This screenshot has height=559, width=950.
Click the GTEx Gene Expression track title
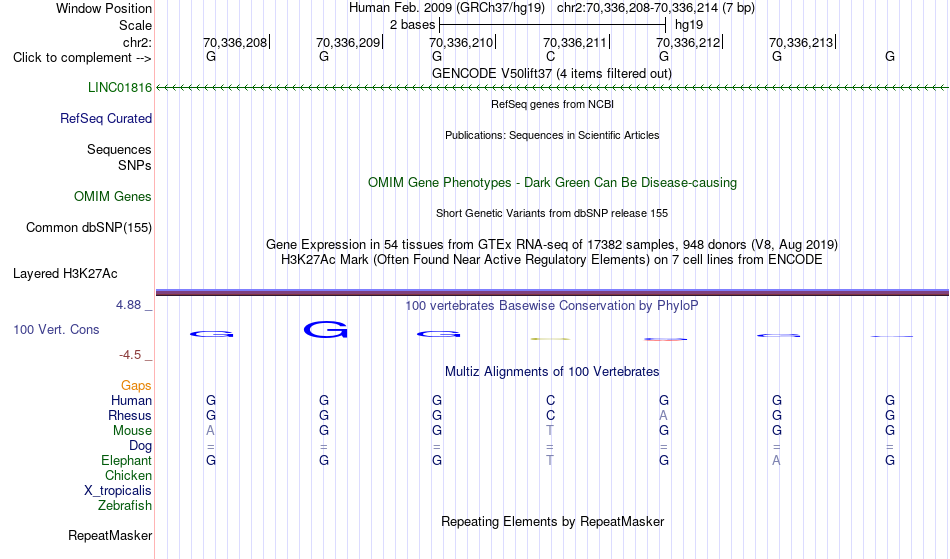click(552, 244)
